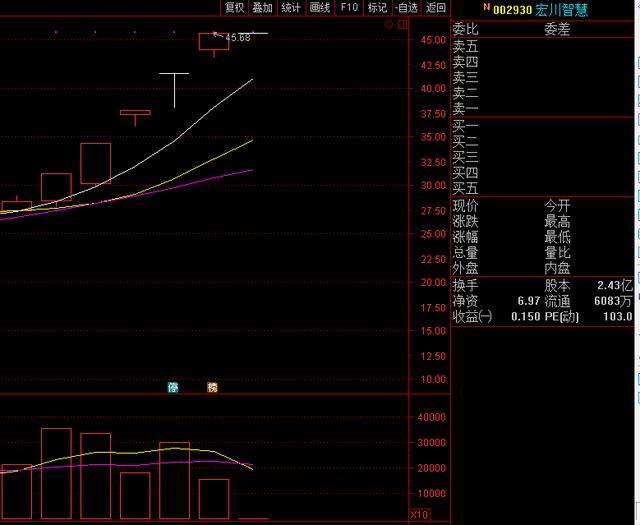Select the 最低 low label
Image resolution: width=640 pixels, height=525 pixels.
click(557, 237)
